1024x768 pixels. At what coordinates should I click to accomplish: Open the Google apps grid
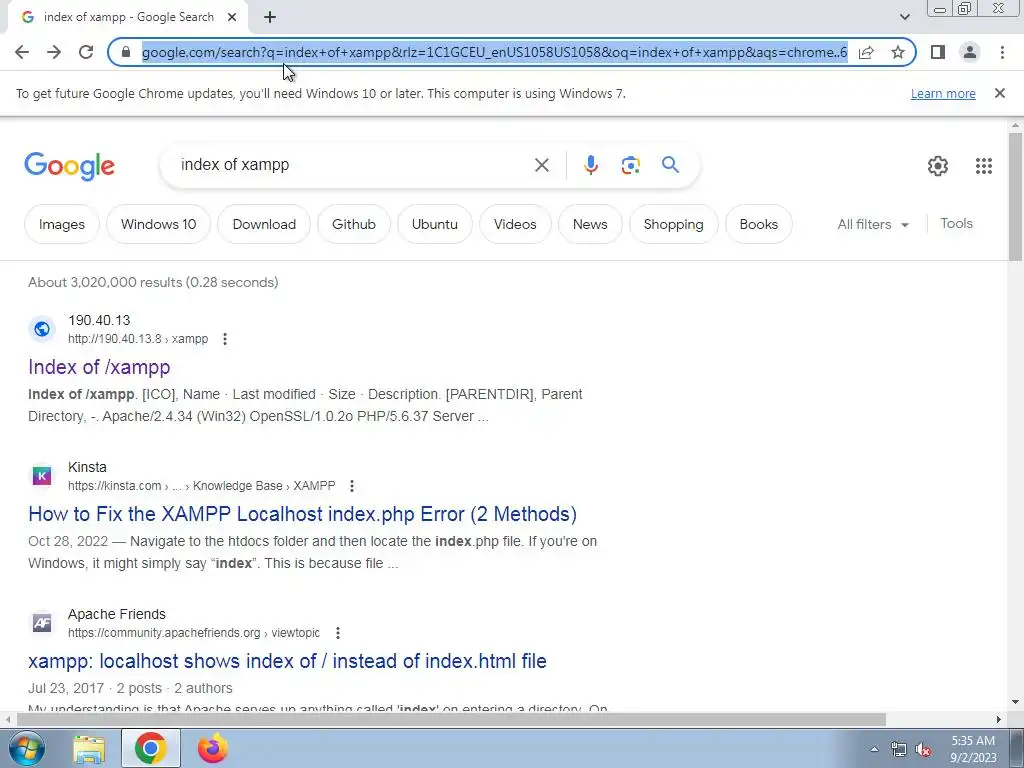984,166
